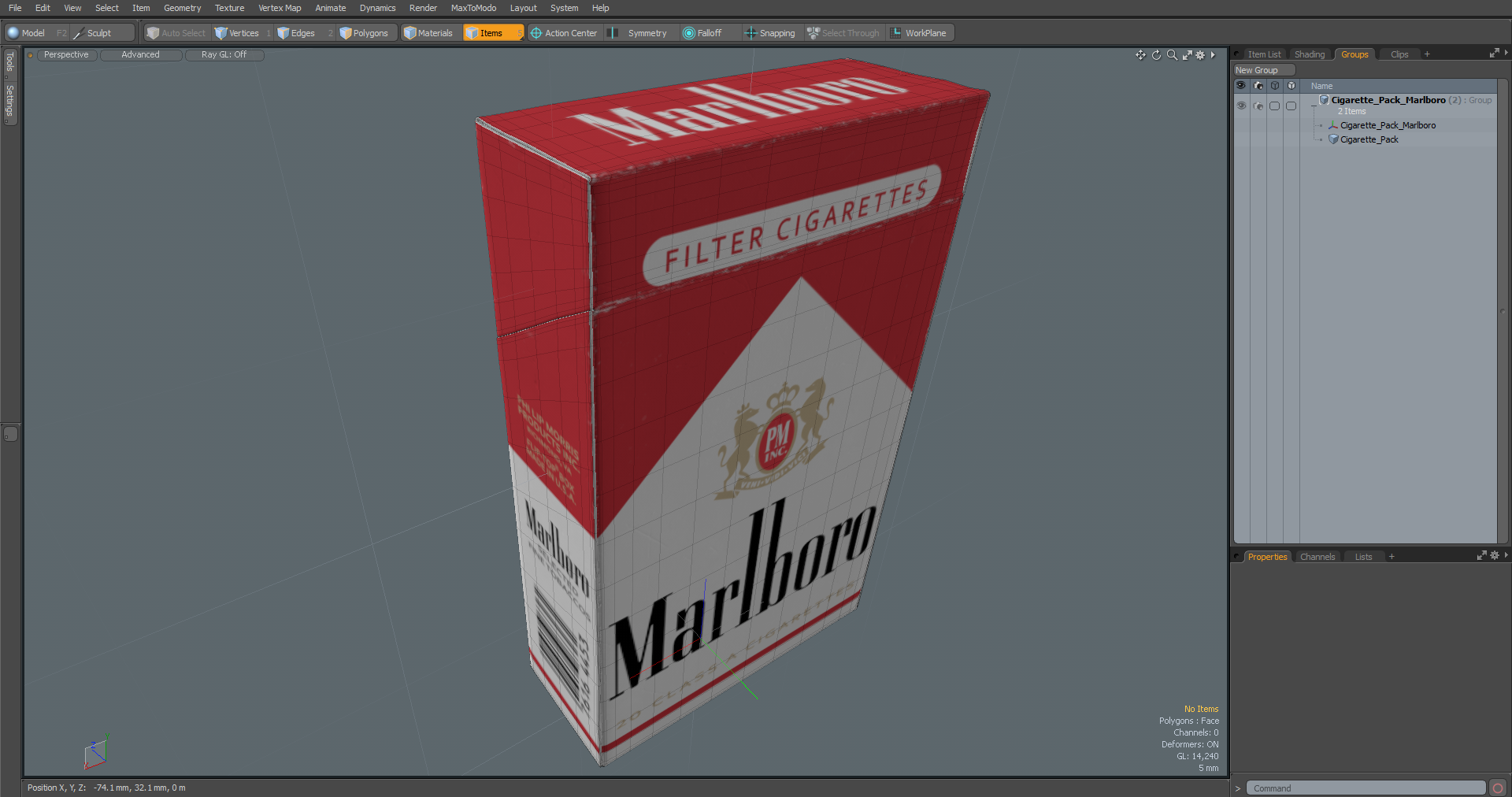Image resolution: width=1512 pixels, height=797 pixels.
Task: Click the viewport zoom magnifier icon
Action: 1172,55
